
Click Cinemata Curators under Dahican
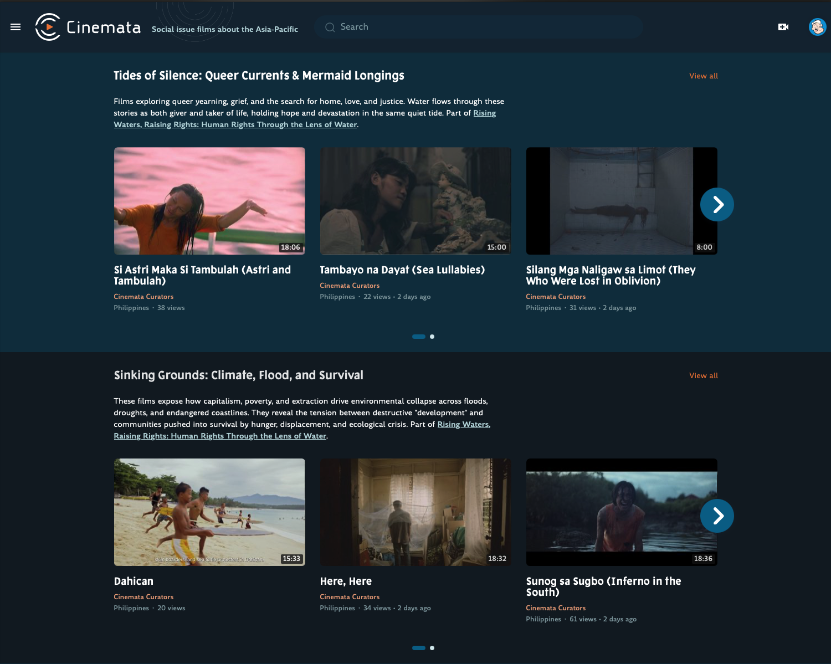tap(143, 597)
